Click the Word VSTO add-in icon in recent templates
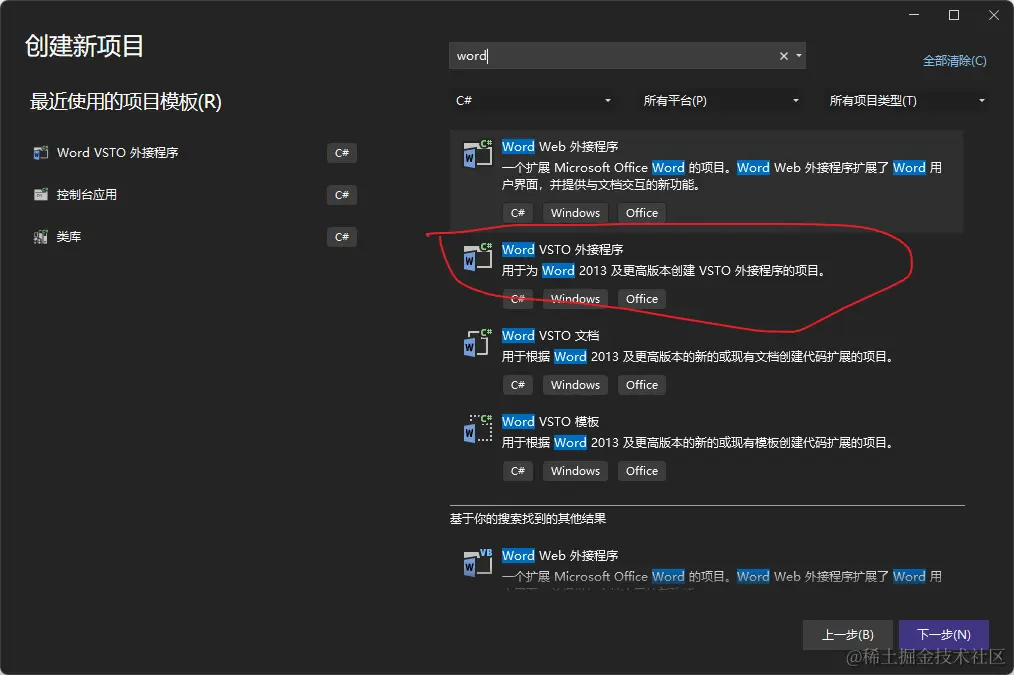This screenshot has width=1014, height=675. 41,153
